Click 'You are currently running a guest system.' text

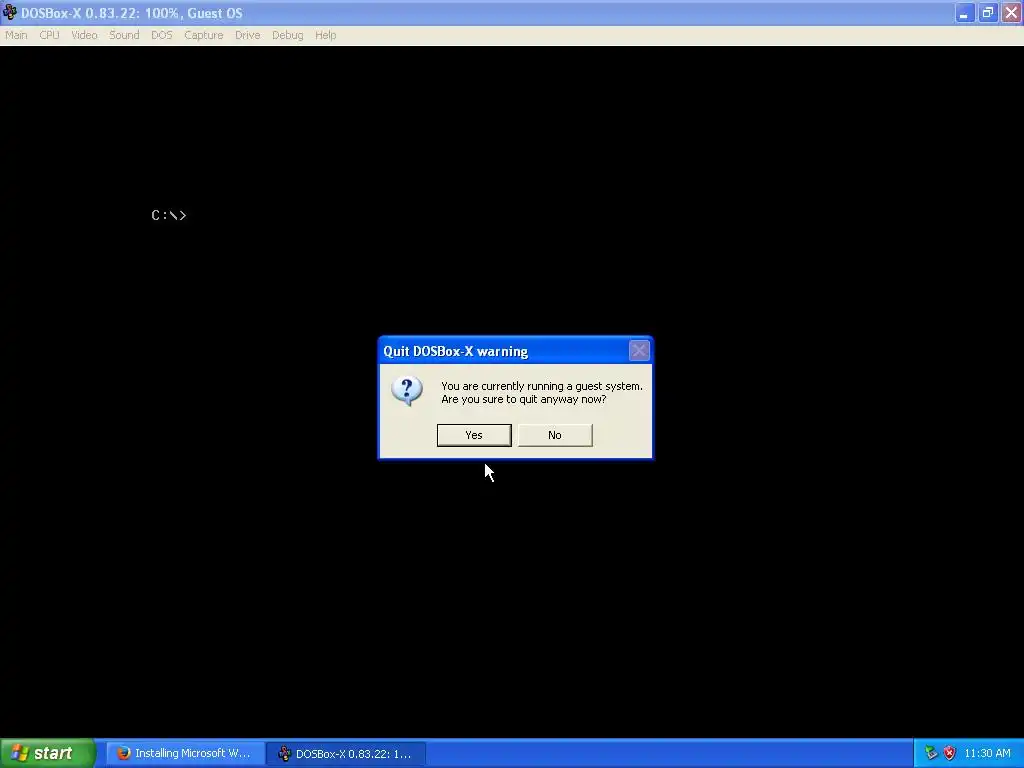click(542, 386)
